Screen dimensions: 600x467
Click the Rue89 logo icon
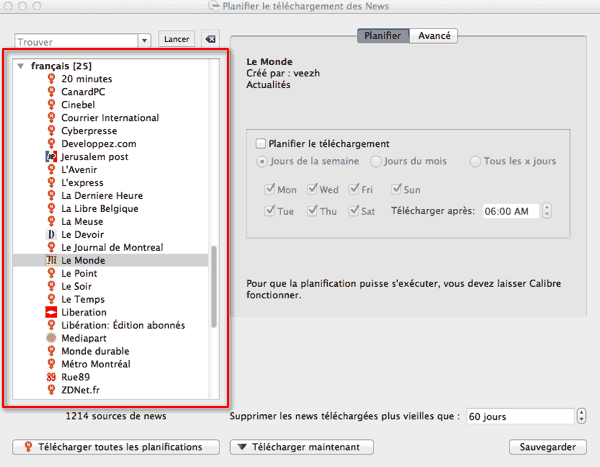(x=51, y=377)
